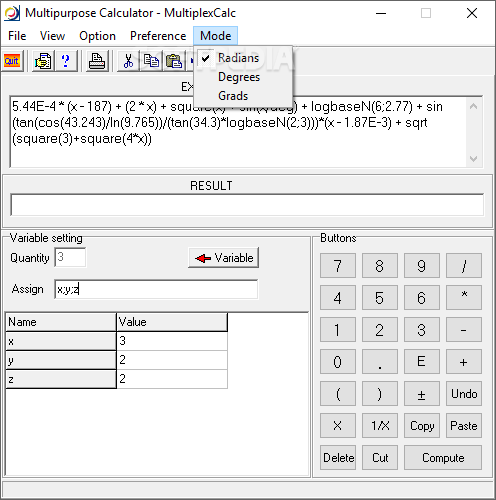Click the open parenthesis button
Image resolution: width=496 pixels, height=500 pixels.
(338, 394)
